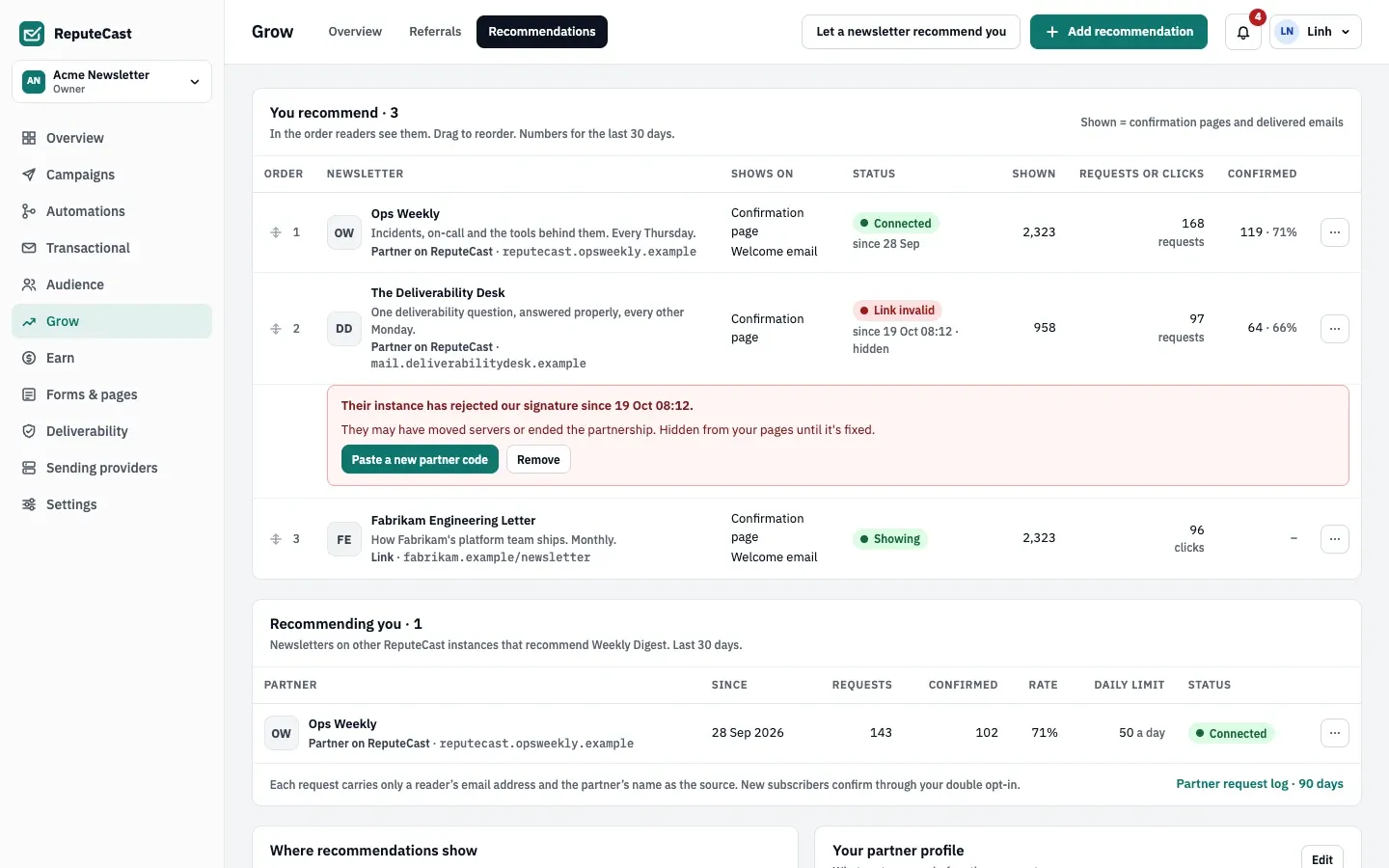This screenshot has width=1389, height=868.
Task: Click The Deliverability Desk newsletter name
Action: [x=438, y=293]
